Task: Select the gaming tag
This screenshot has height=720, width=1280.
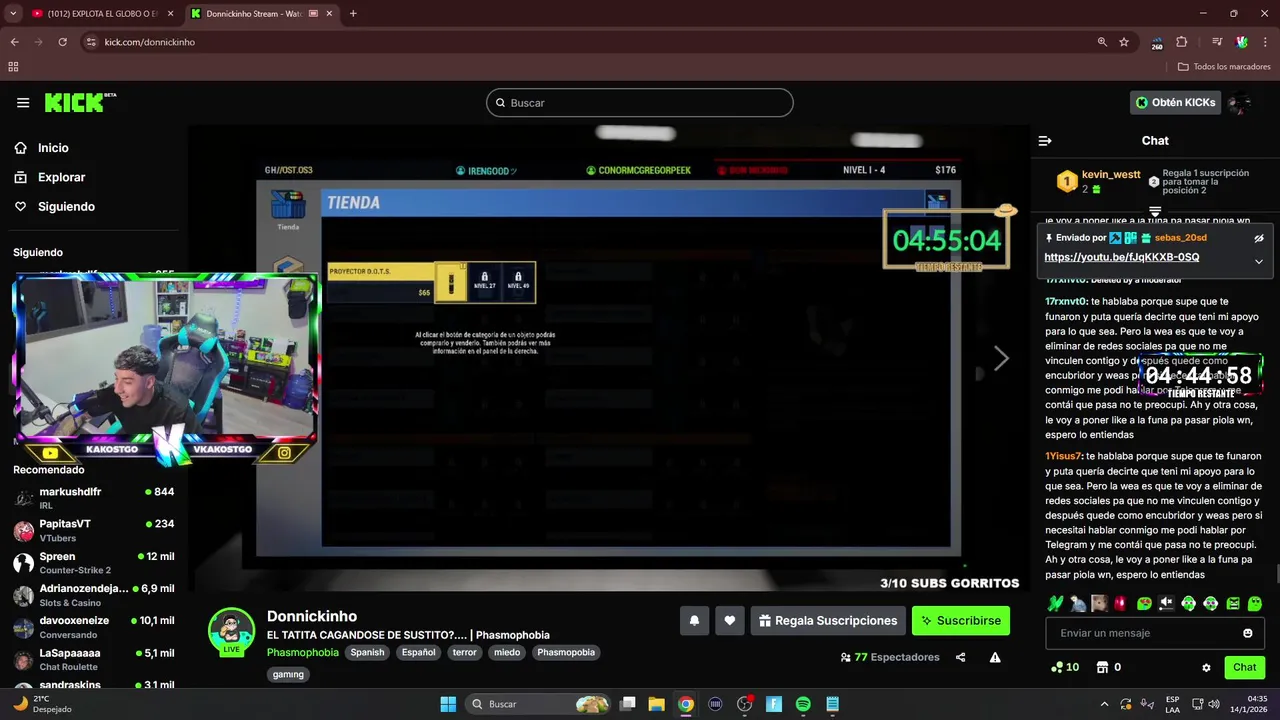Action: point(288,674)
